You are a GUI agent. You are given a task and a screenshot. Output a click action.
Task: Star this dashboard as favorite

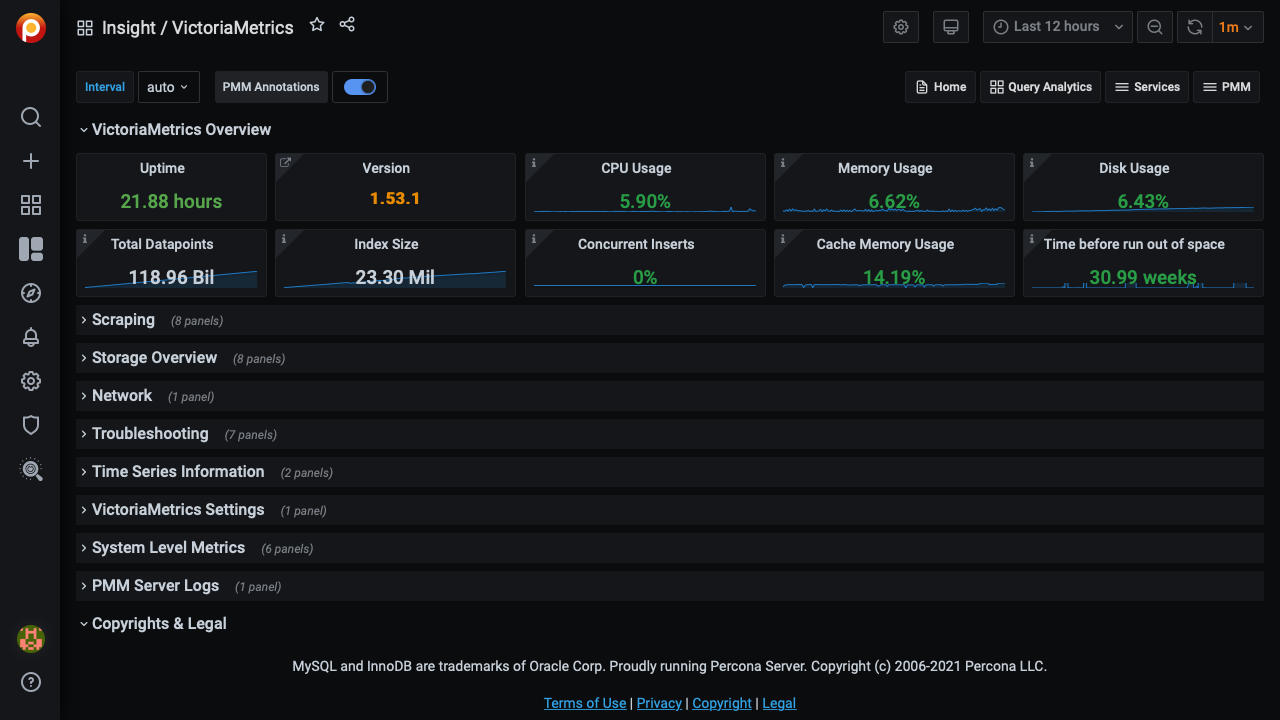[x=317, y=25]
